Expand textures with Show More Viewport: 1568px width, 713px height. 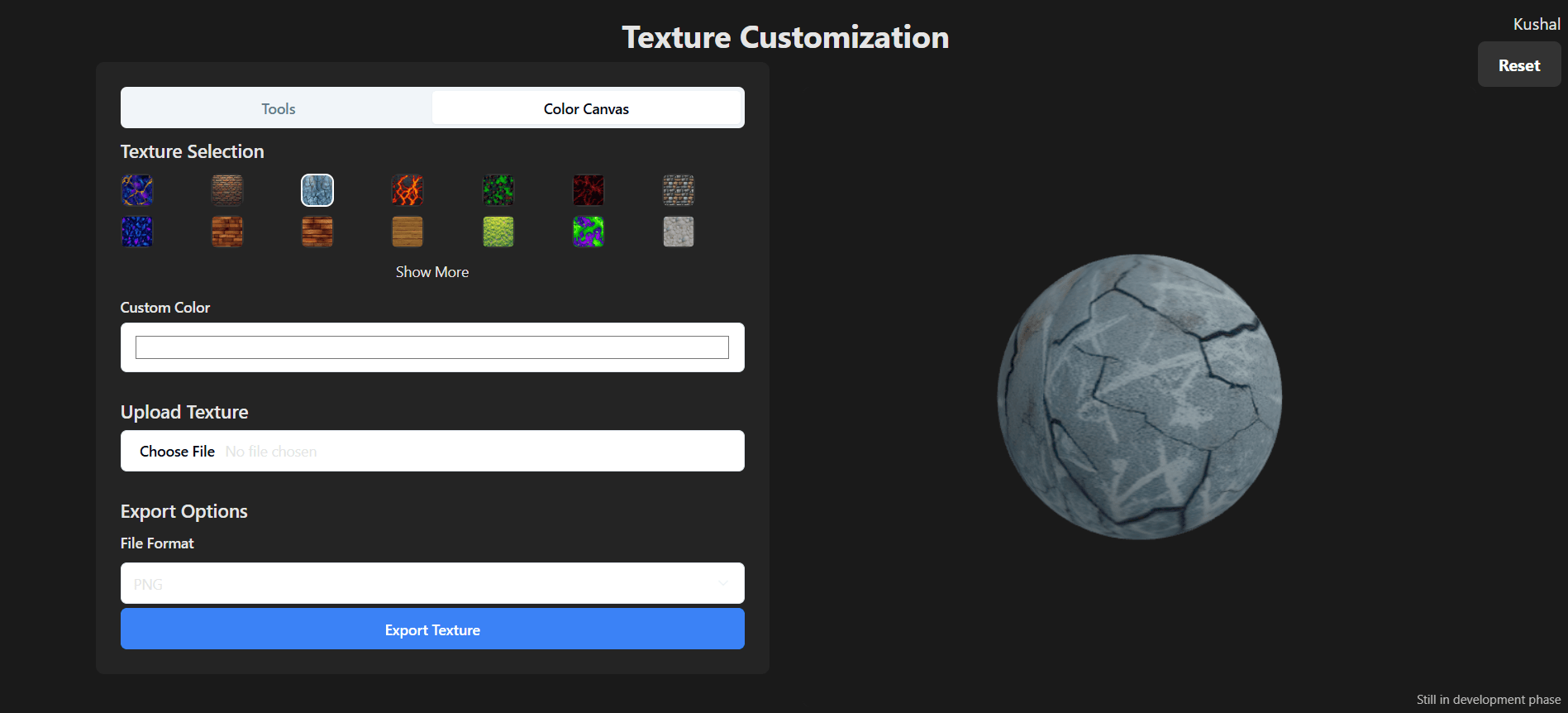[x=432, y=272]
